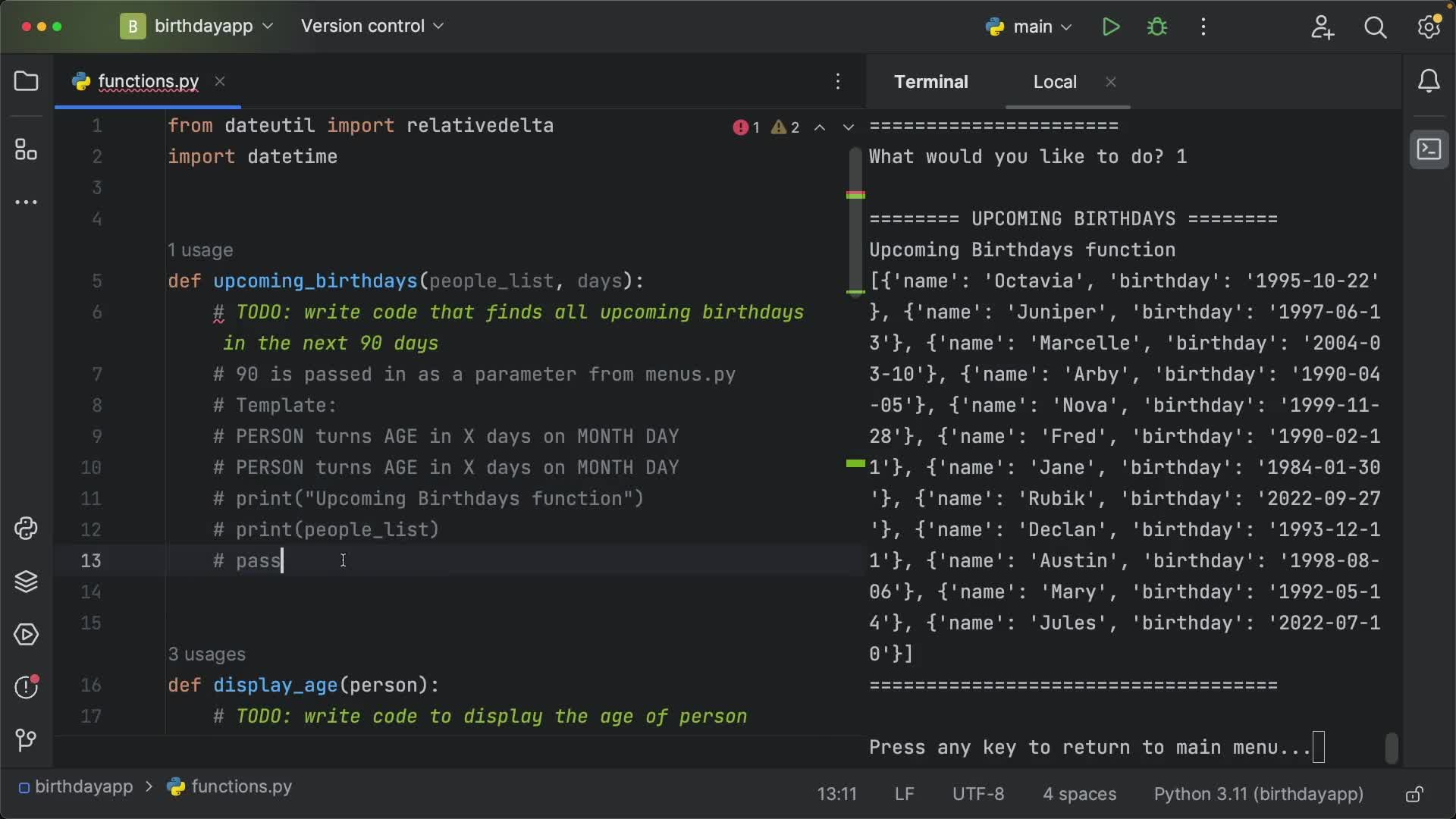Click the 1 usage inlay hint
The width and height of the screenshot is (1456, 819).
tap(200, 250)
